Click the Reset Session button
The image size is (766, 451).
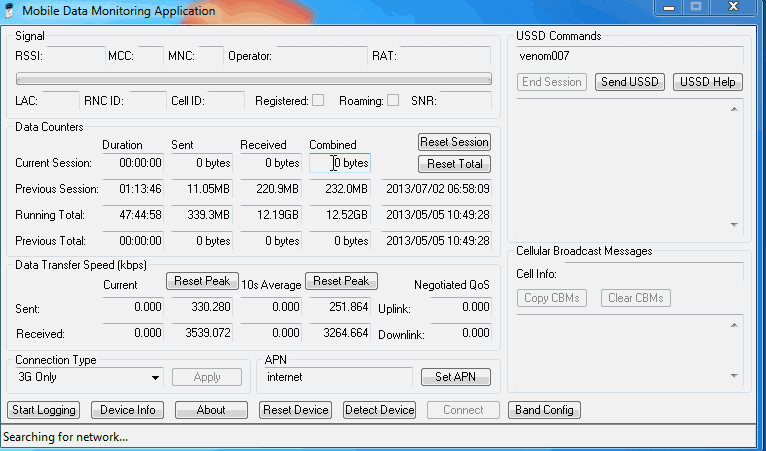click(x=454, y=142)
